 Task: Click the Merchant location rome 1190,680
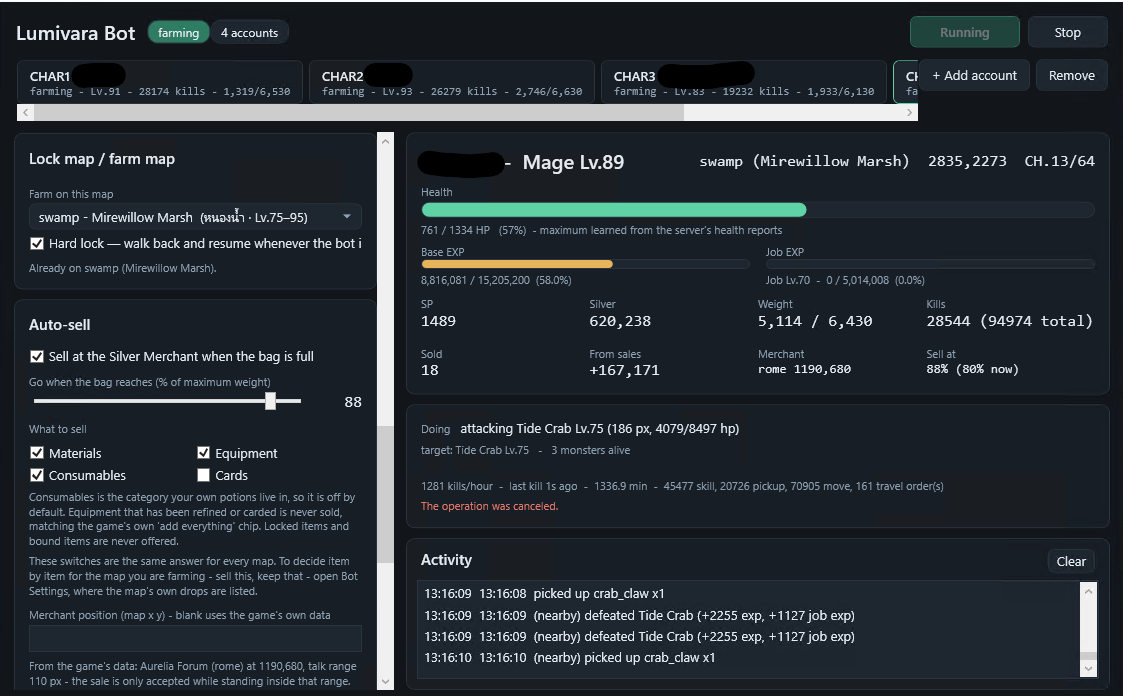tap(804, 369)
